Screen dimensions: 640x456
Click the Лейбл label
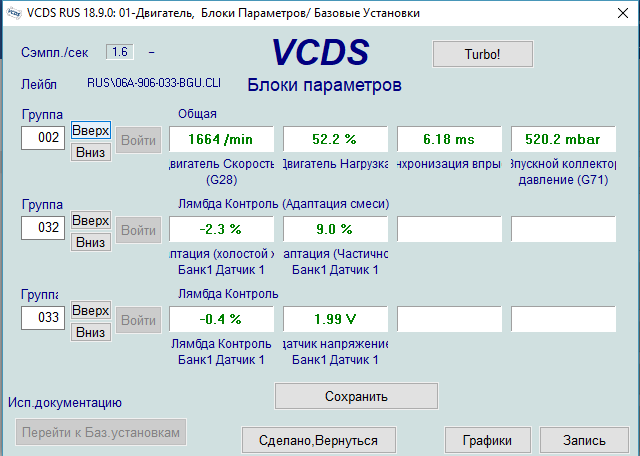click(39, 85)
